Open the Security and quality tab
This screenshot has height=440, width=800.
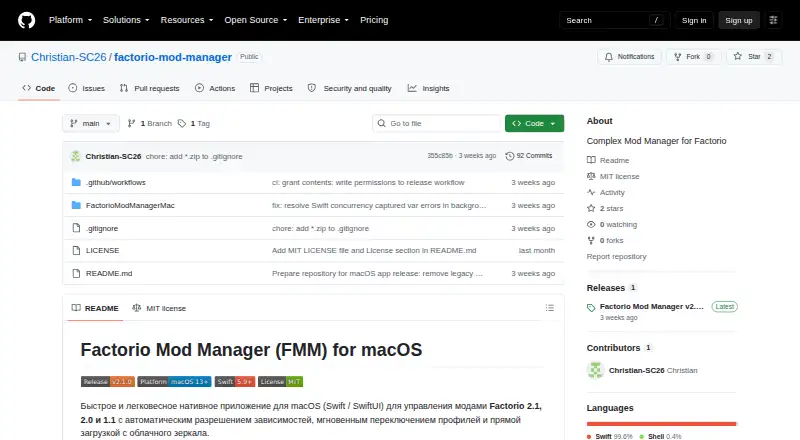pos(349,88)
